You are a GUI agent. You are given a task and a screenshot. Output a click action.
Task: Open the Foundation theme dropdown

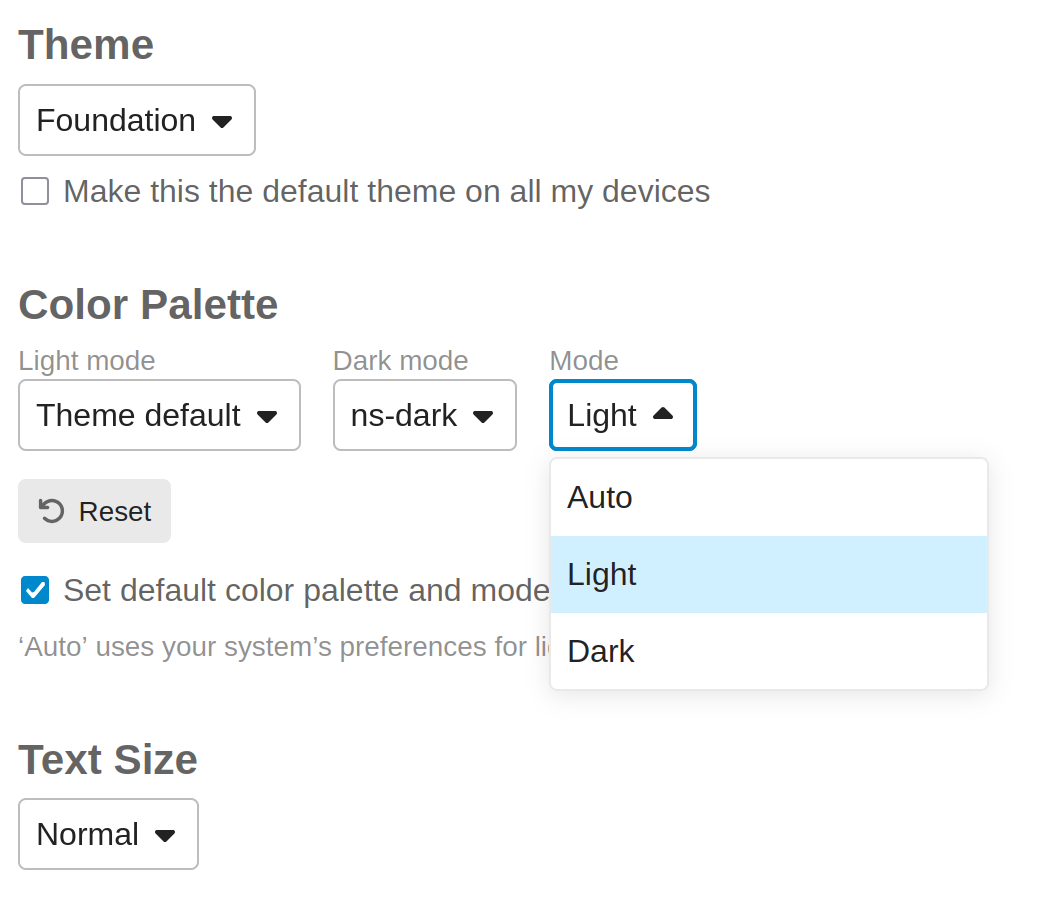click(x=136, y=120)
